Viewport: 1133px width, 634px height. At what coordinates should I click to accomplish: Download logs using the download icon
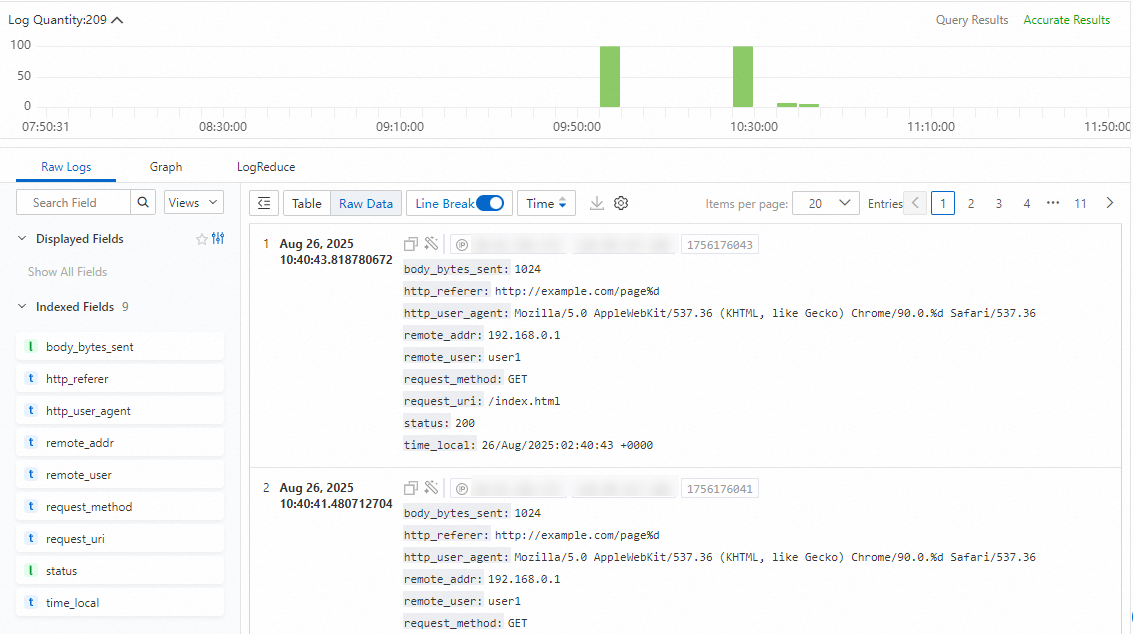tap(597, 203)
